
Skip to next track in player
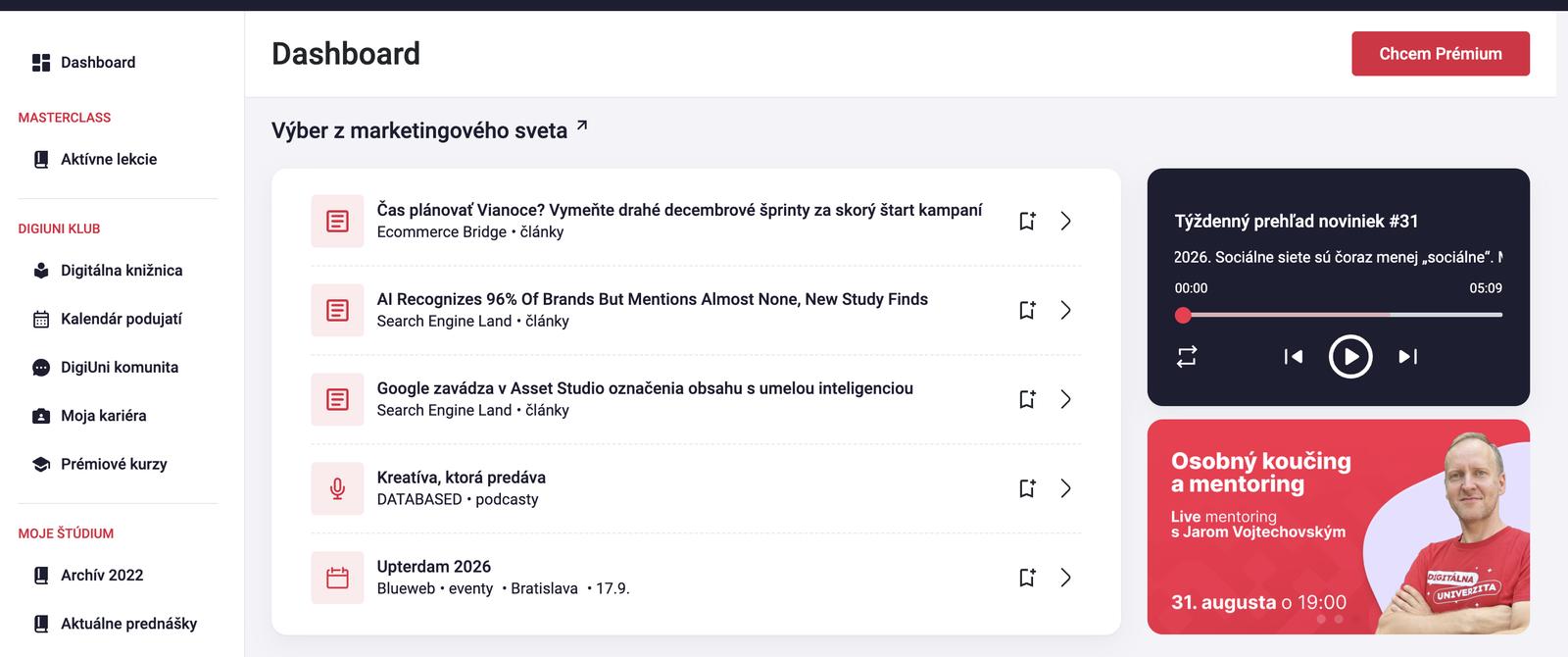pos(1407,356)
